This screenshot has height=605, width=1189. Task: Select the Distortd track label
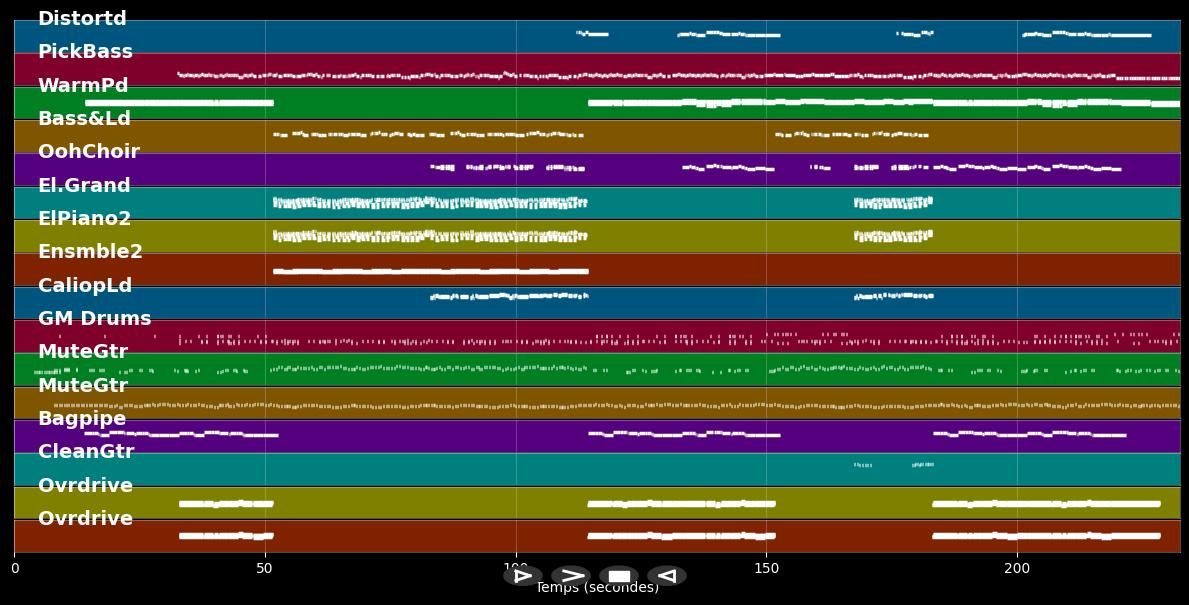click(x=82, y=19)
